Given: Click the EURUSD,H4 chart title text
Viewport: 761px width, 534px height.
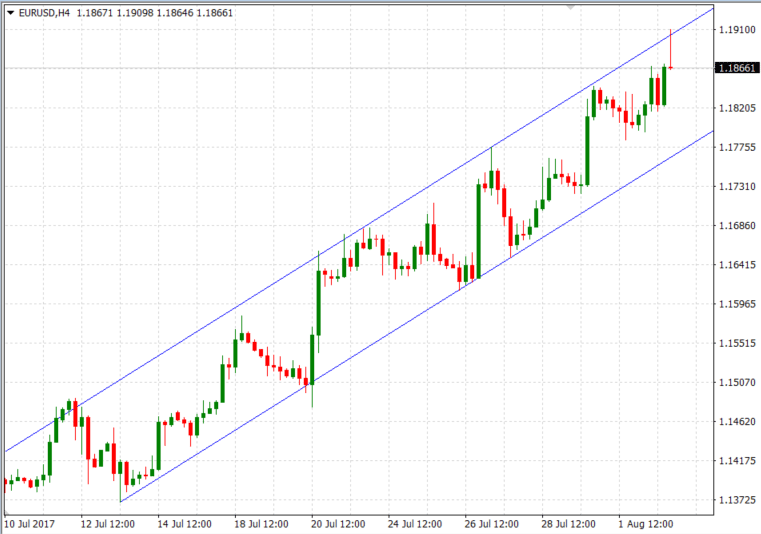Looking at the screenshot, I should point(44,13).
